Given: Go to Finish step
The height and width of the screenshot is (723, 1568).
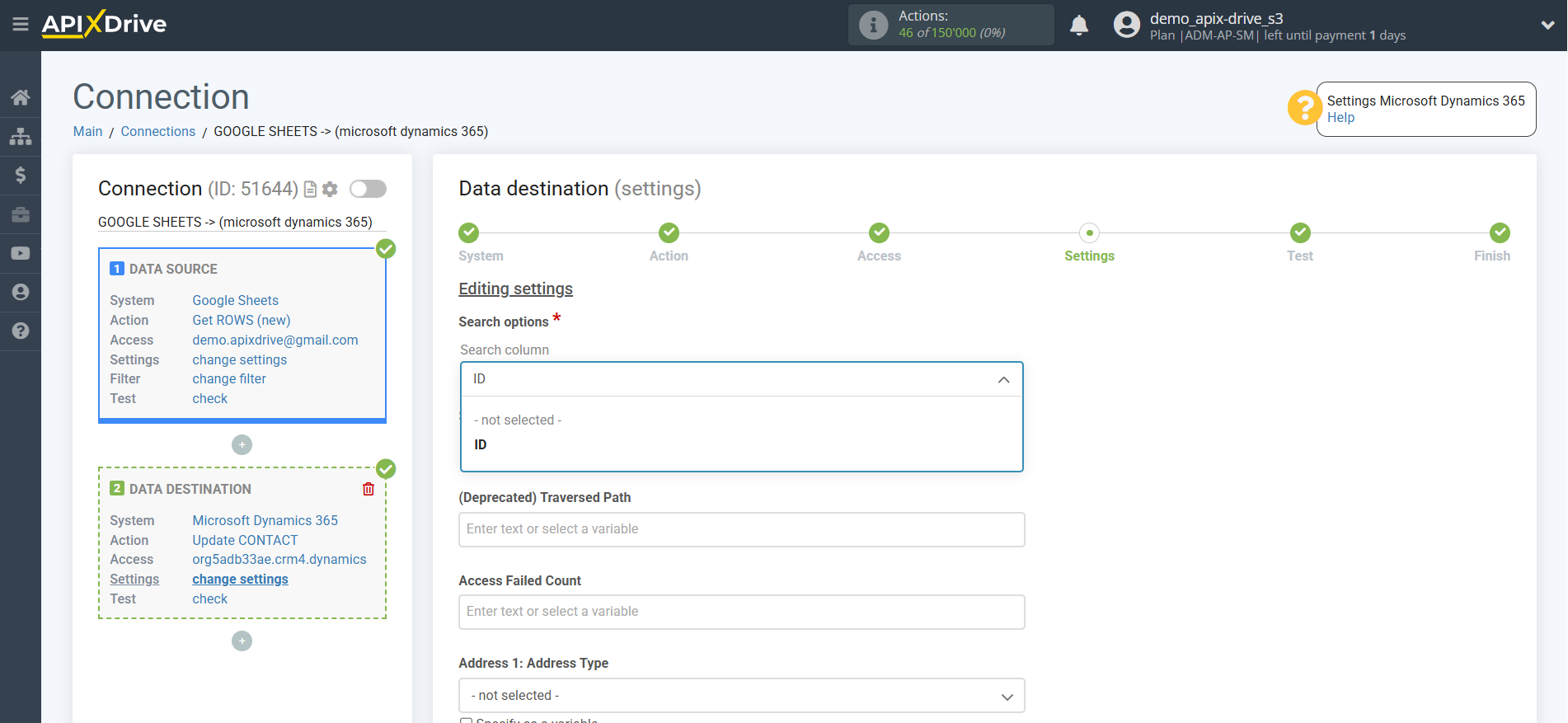Looking at the screenshot, I should [1500, 232].
